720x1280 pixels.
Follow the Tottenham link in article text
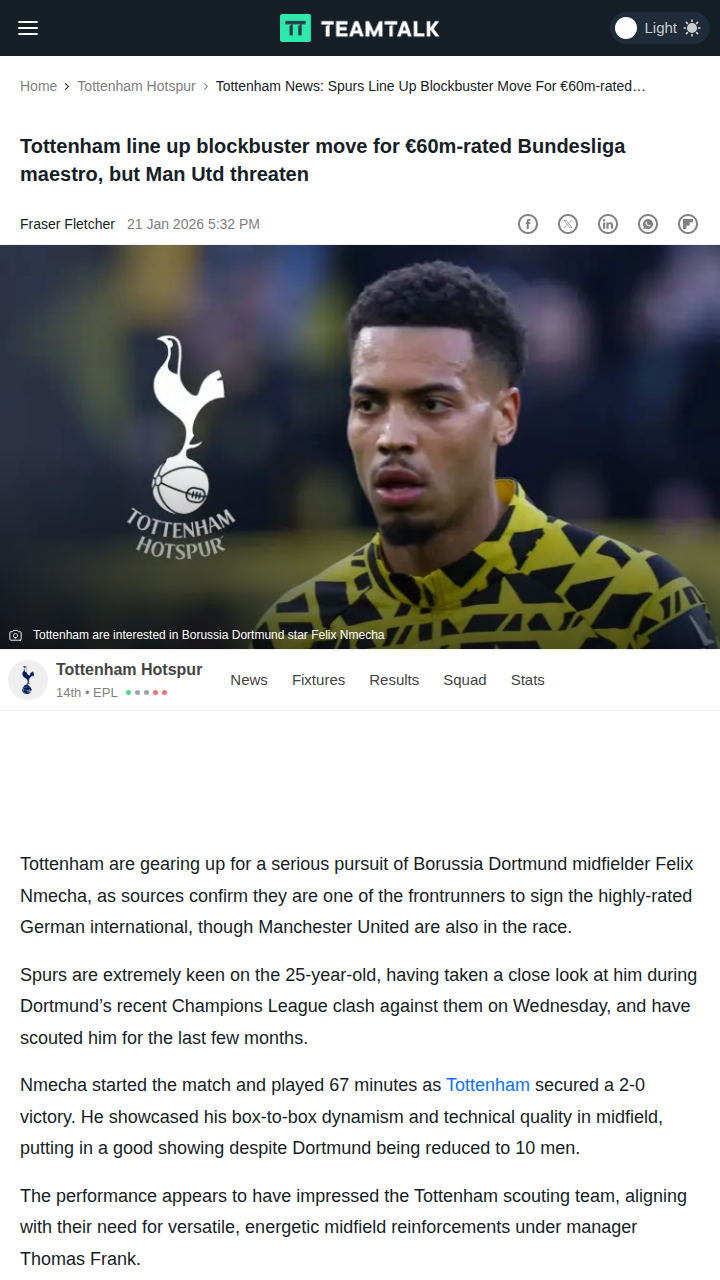[x=488, y=1085]
